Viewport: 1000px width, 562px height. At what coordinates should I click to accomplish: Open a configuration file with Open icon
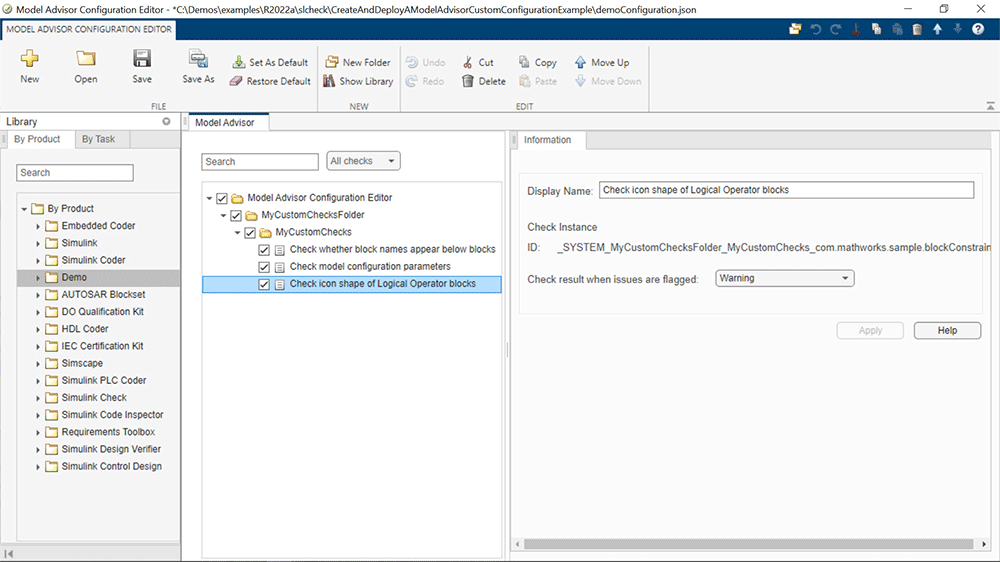pyautogui.click(x=86, y=60)
